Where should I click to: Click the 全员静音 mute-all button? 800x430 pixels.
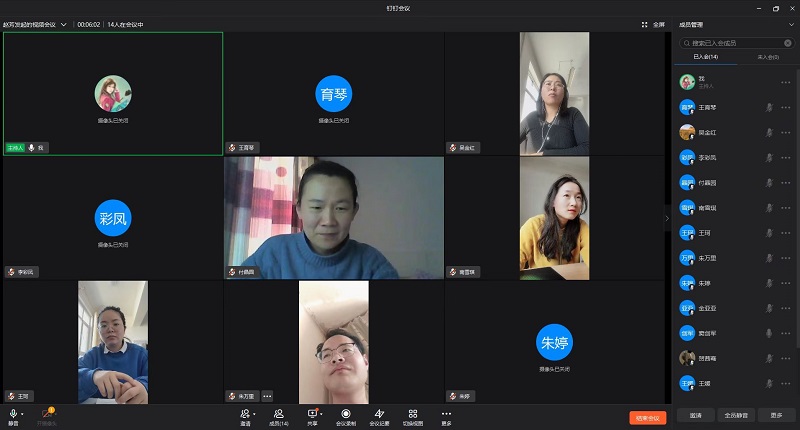[735, 415]
